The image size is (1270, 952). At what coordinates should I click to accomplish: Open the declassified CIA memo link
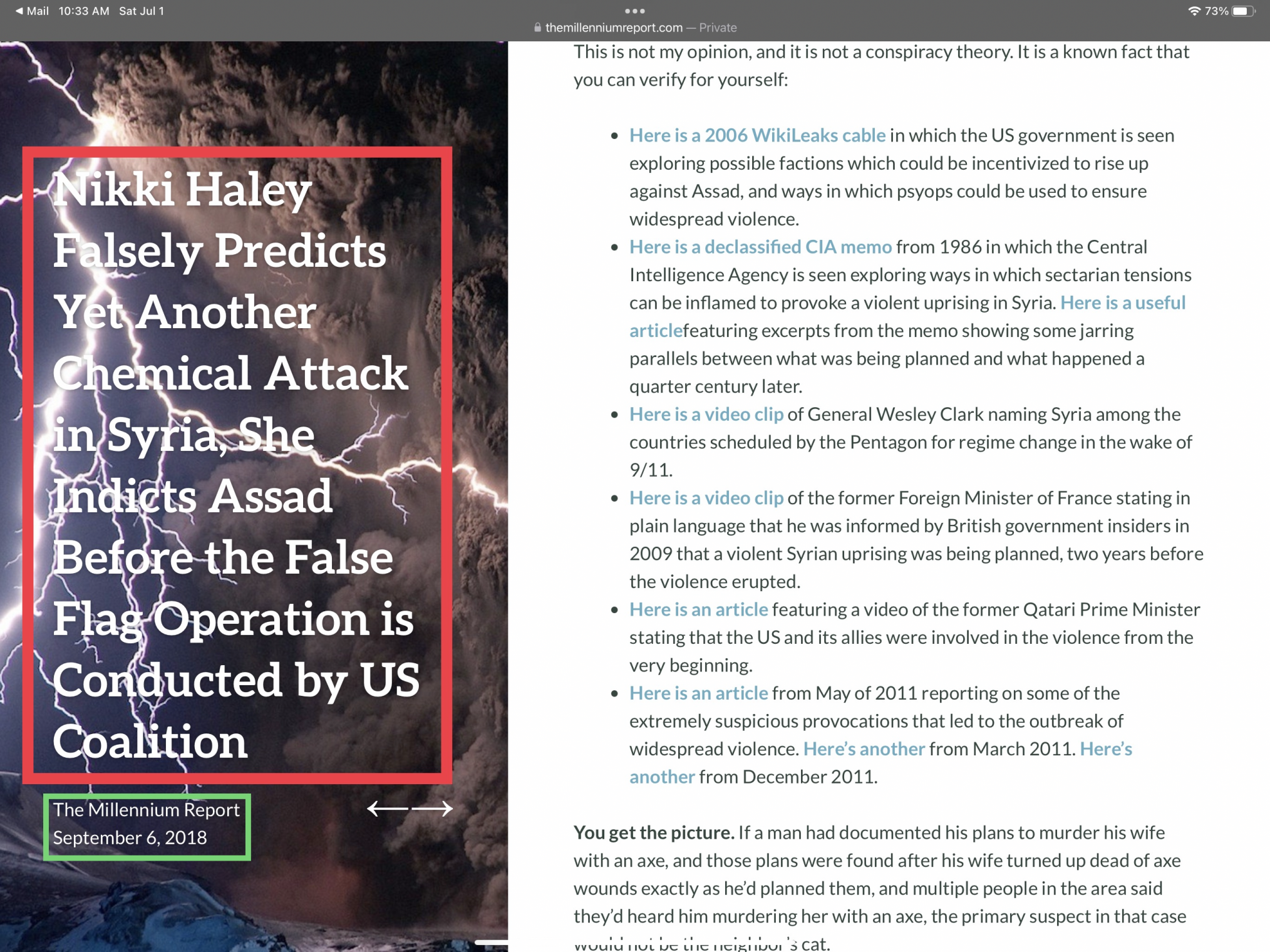coord(760,247)
